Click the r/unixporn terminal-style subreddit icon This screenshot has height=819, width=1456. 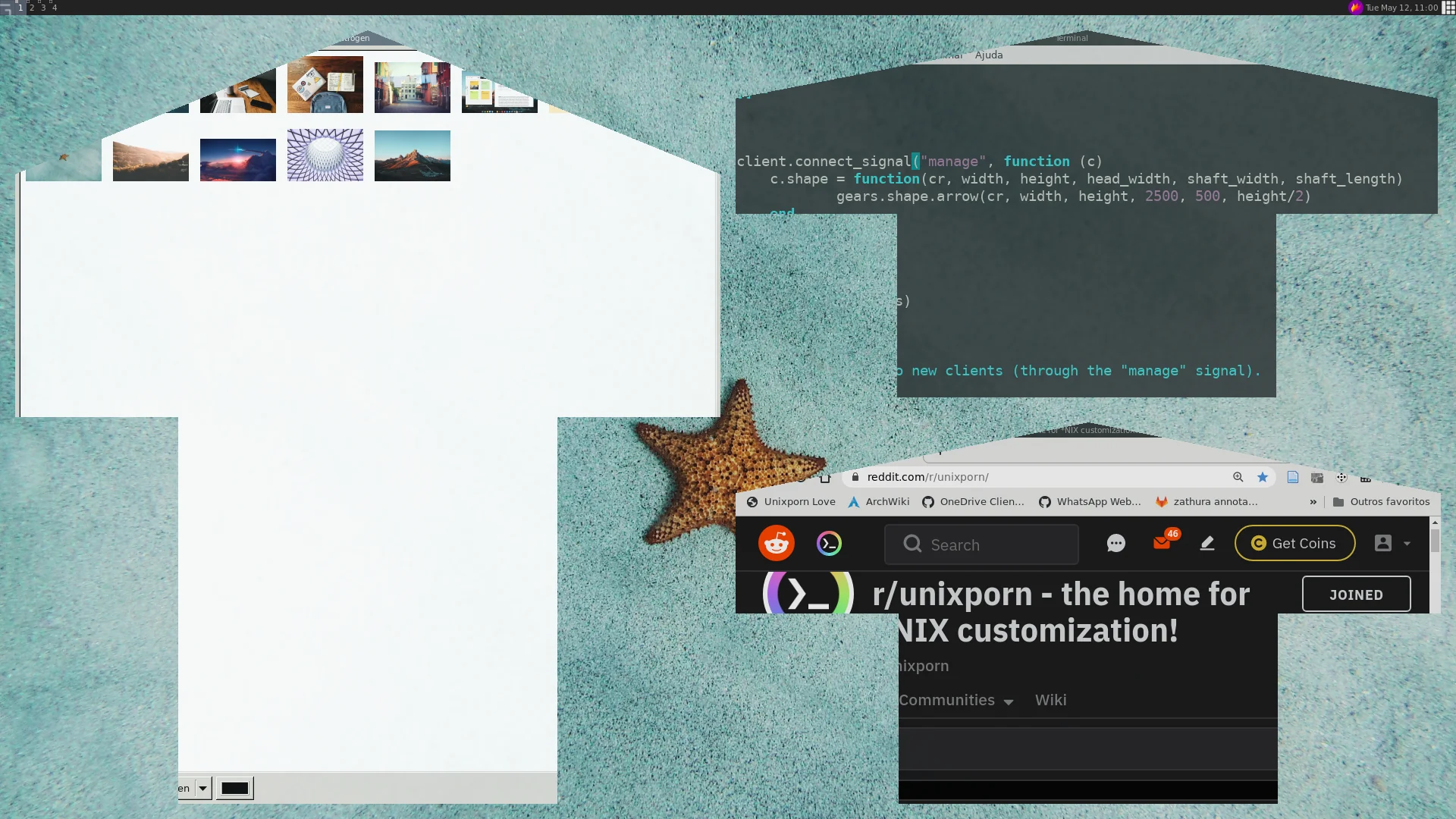click(808, 594)
